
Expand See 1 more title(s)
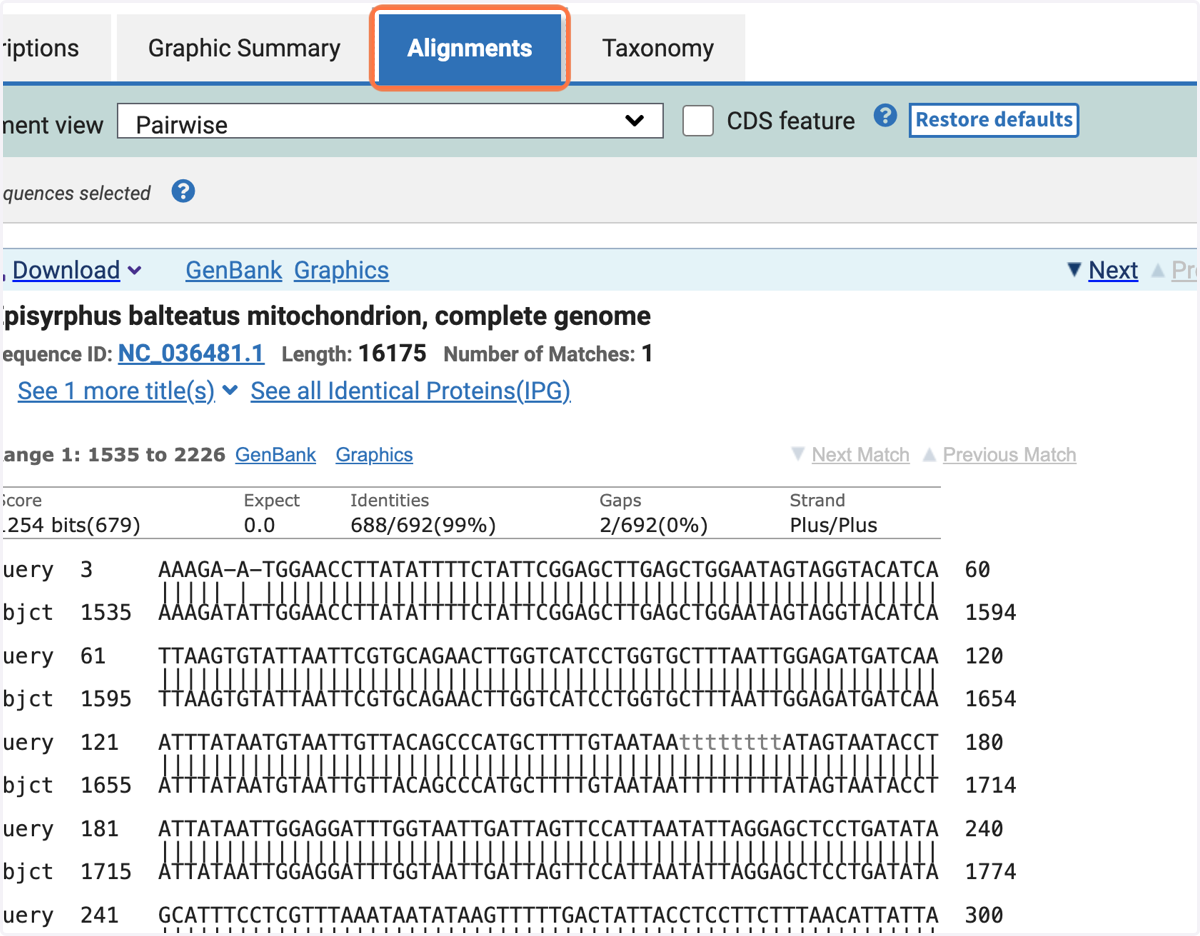127,391
